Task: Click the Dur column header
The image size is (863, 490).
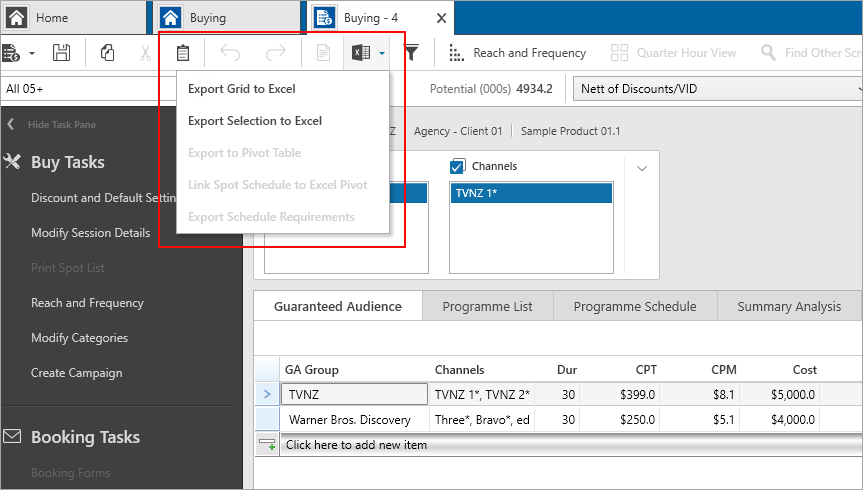Action: click(x=567, y=370)
